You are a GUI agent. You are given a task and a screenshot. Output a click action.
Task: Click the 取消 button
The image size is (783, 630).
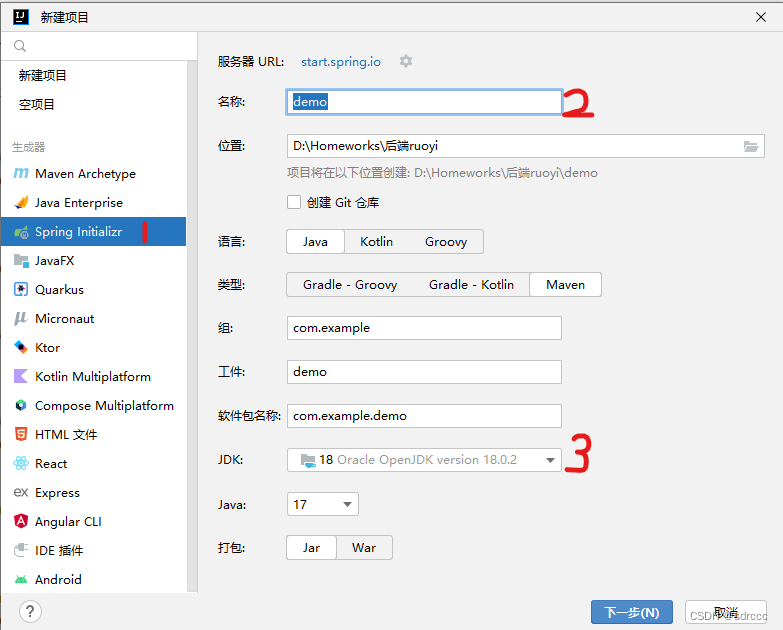[x=726, y=612]
